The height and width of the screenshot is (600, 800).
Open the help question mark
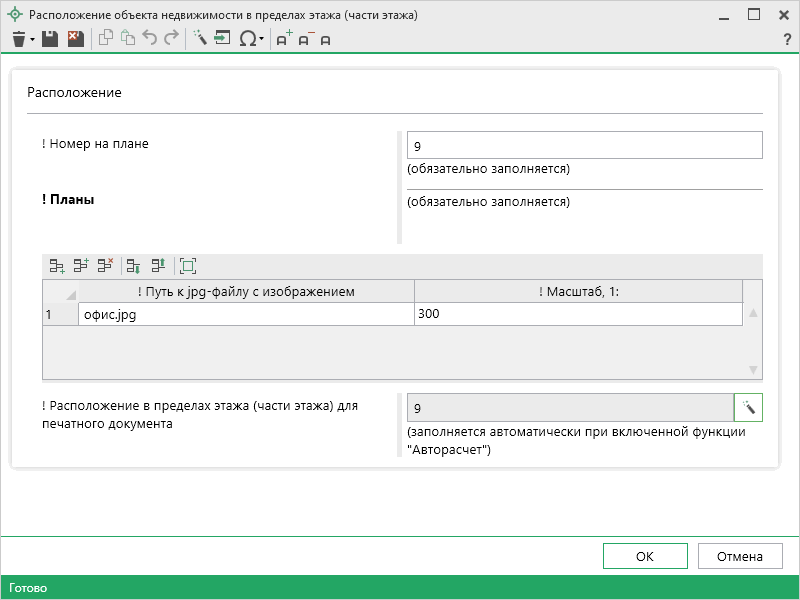click(x=787, y=39)
